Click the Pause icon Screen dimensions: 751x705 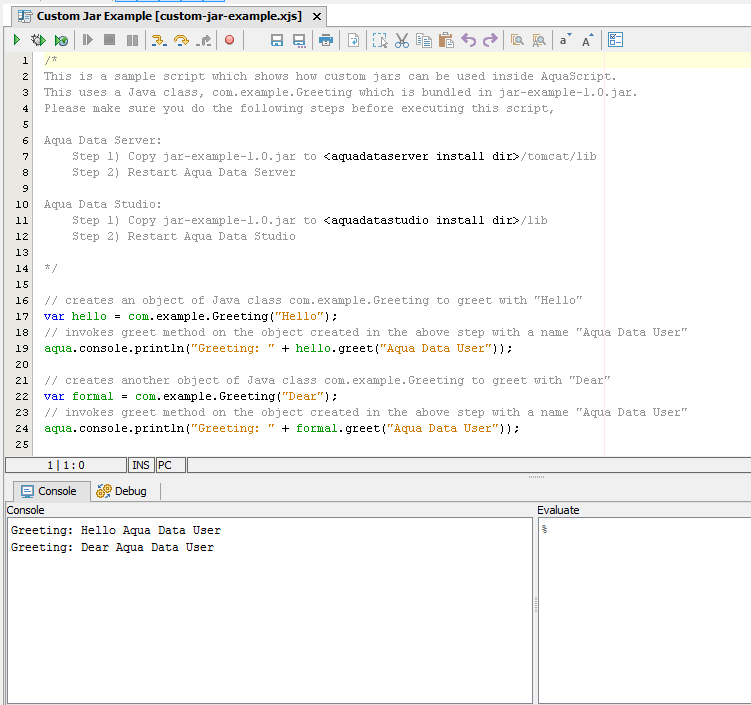(x=132, y=40)
